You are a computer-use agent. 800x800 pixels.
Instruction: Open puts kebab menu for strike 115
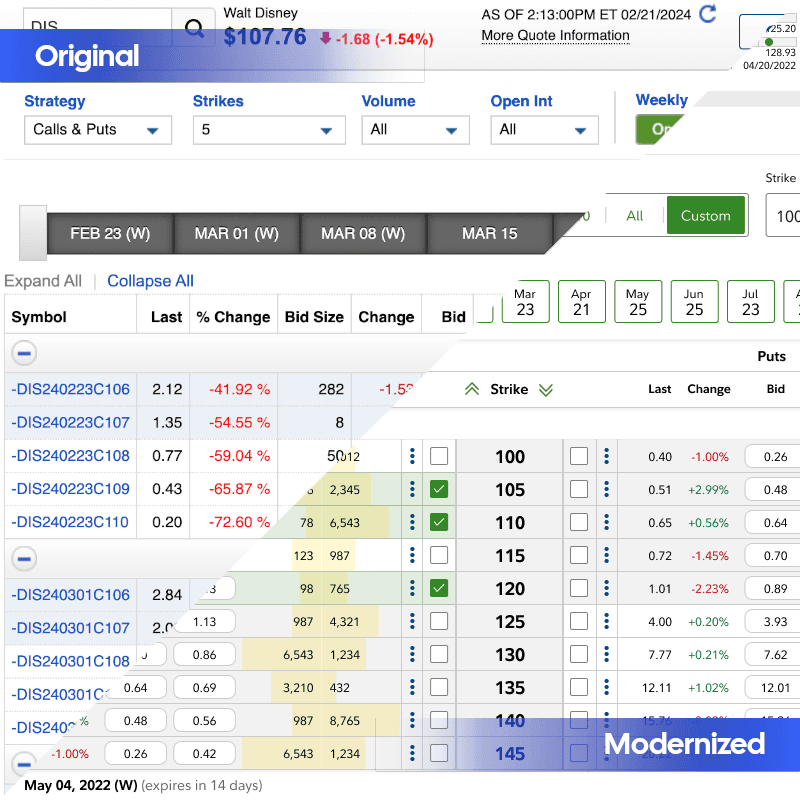click(607, 555)
